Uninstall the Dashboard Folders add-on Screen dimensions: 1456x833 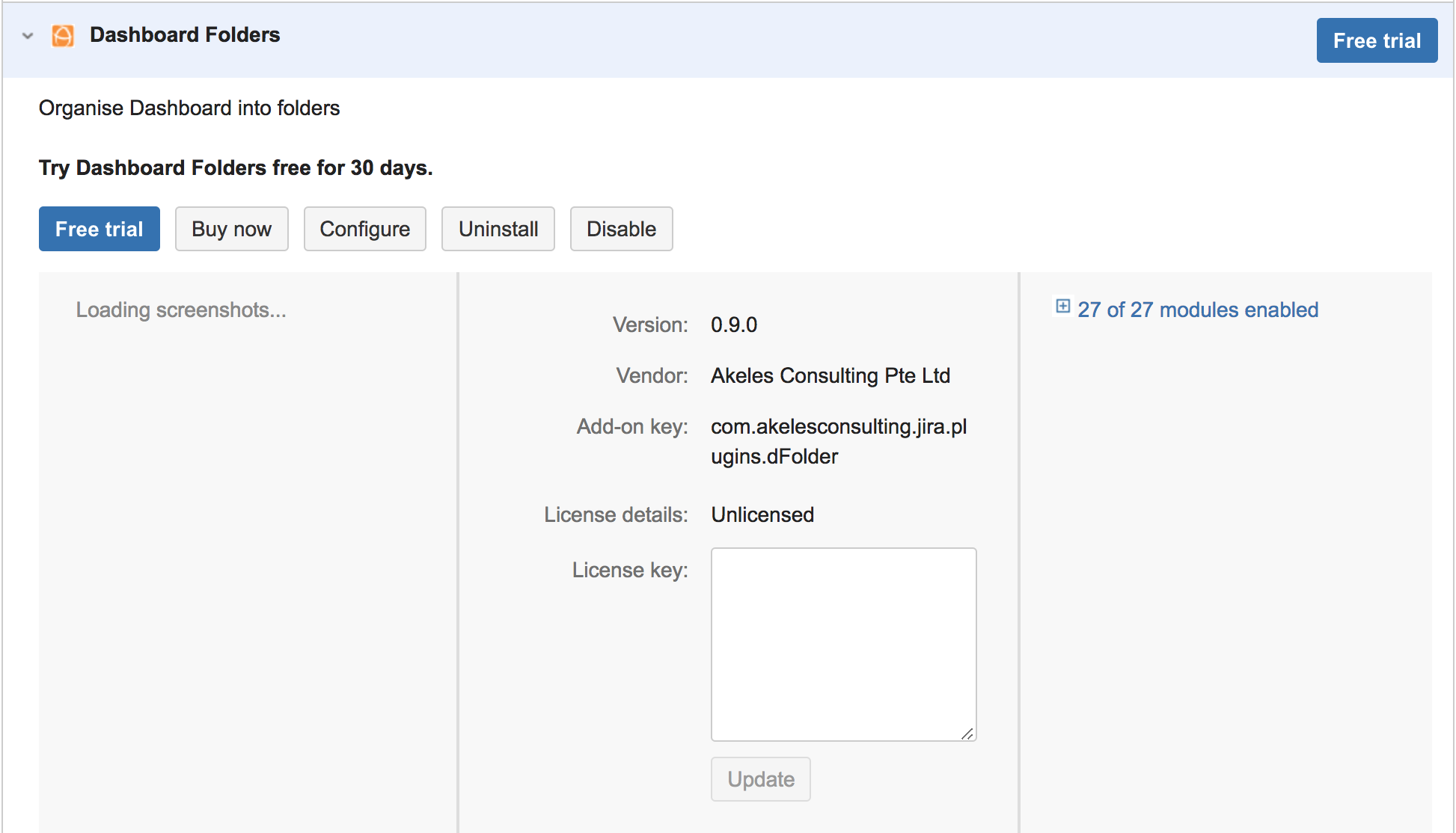(498, 229)
